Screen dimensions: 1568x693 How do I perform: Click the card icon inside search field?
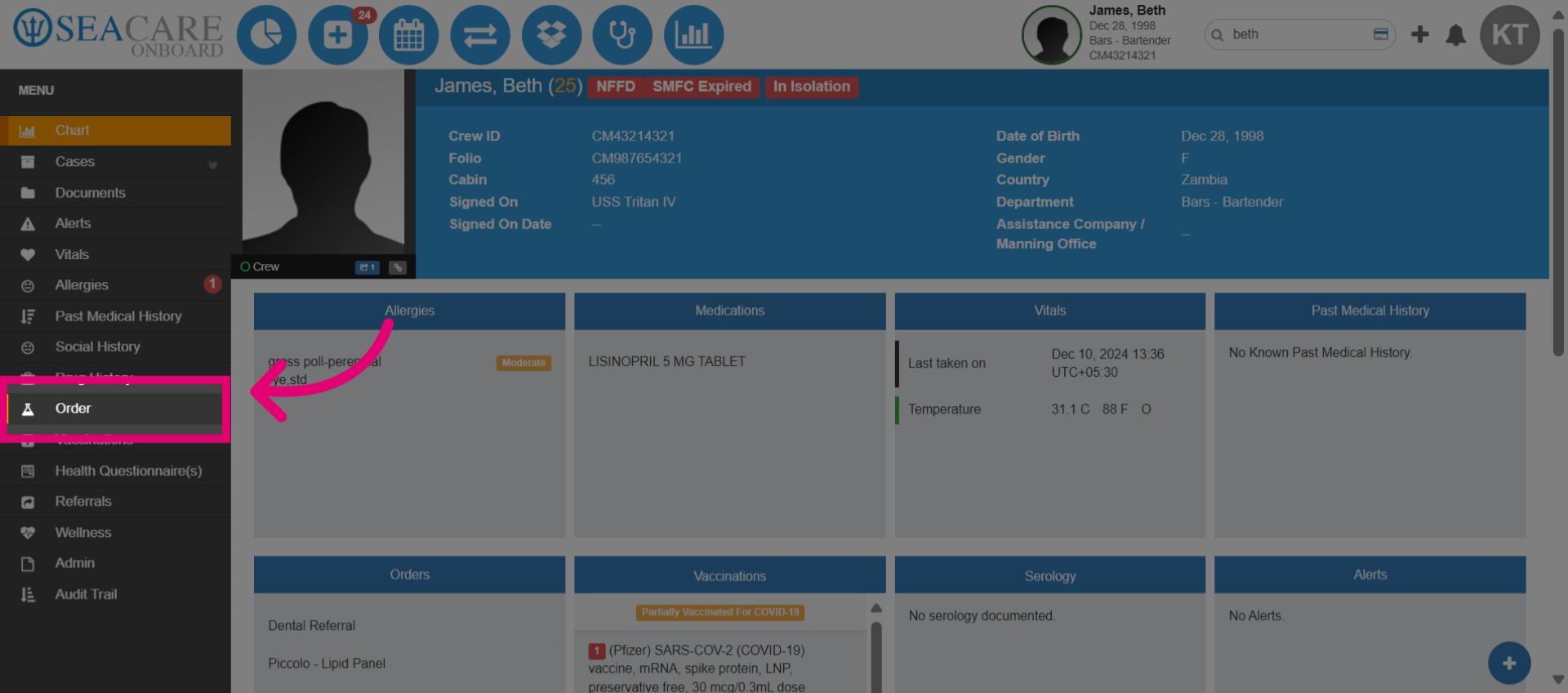pyautogui.click(x=1381, y=34)
